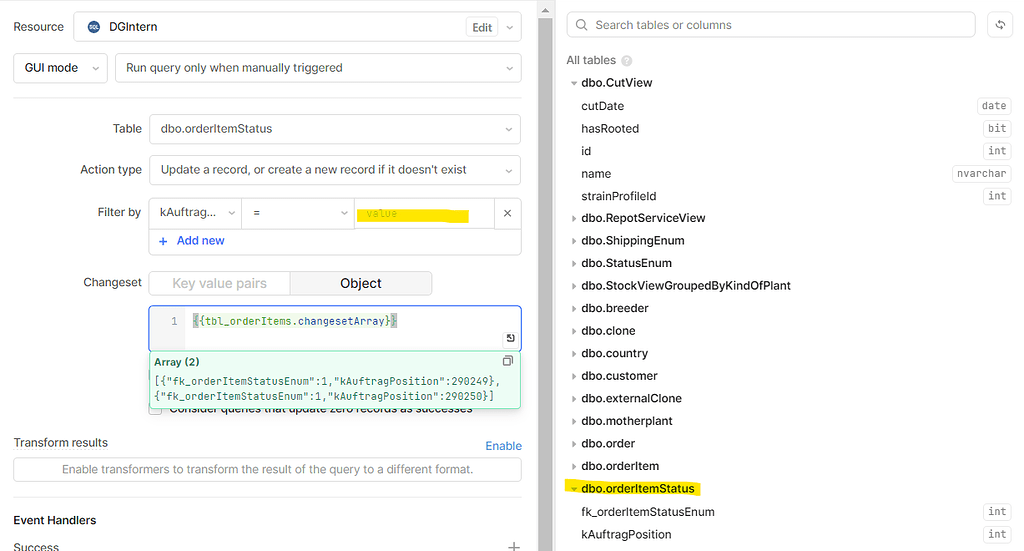Viewport: 1024px width, 551px height.
Task: Open the Table dropdown showing dbo.orderItemStatus
Action: 334,129
